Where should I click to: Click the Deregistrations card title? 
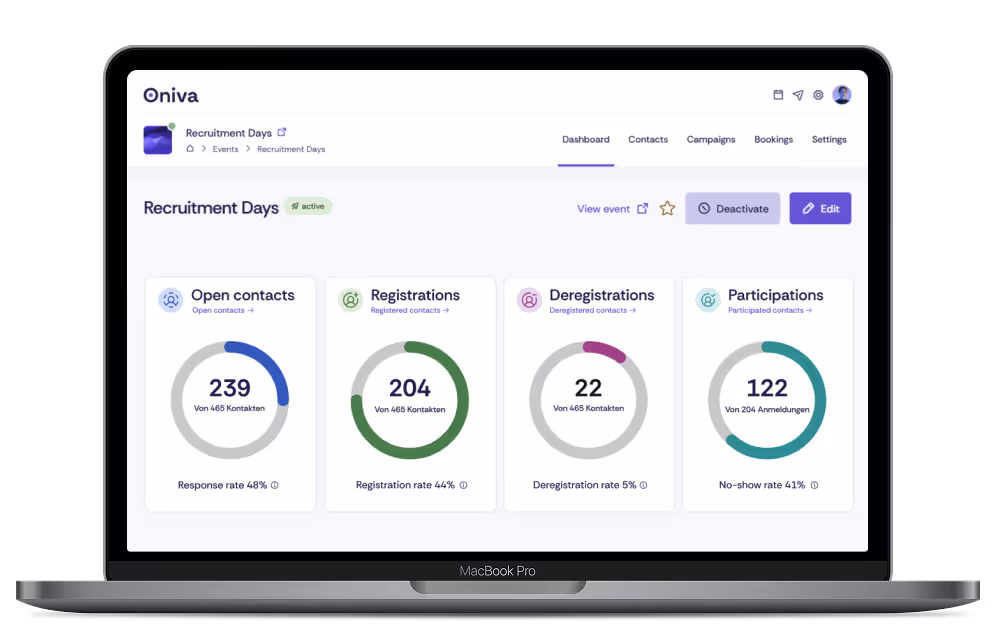tap(602, 295)
